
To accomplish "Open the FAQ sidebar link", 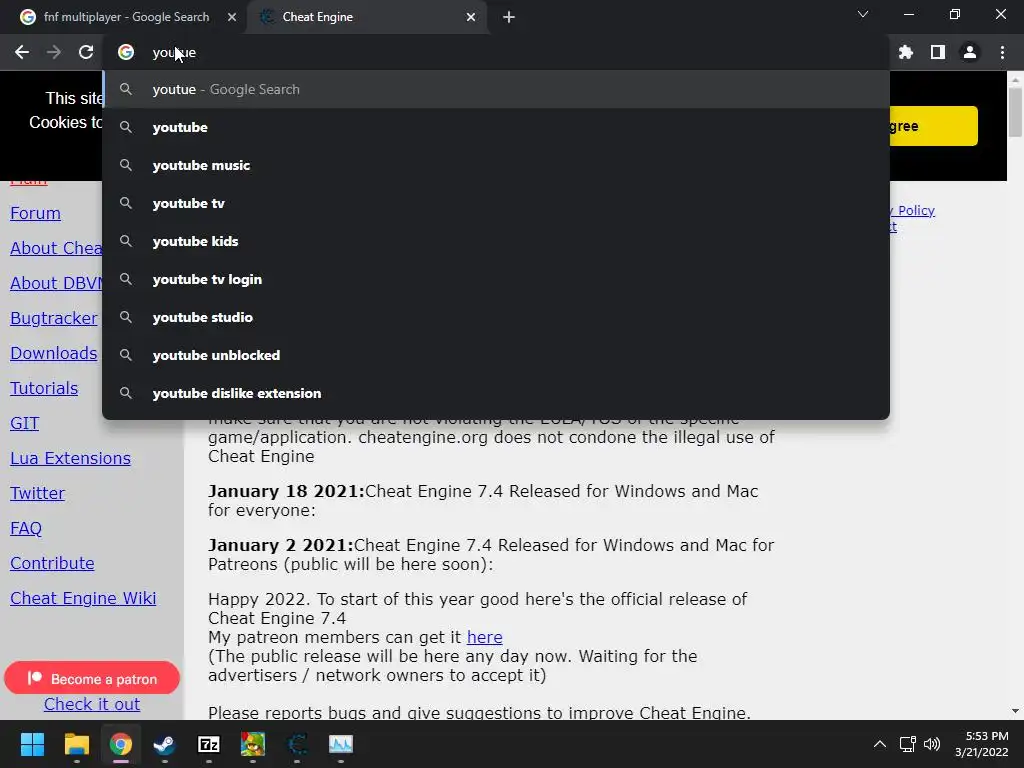I will (25, 528).
